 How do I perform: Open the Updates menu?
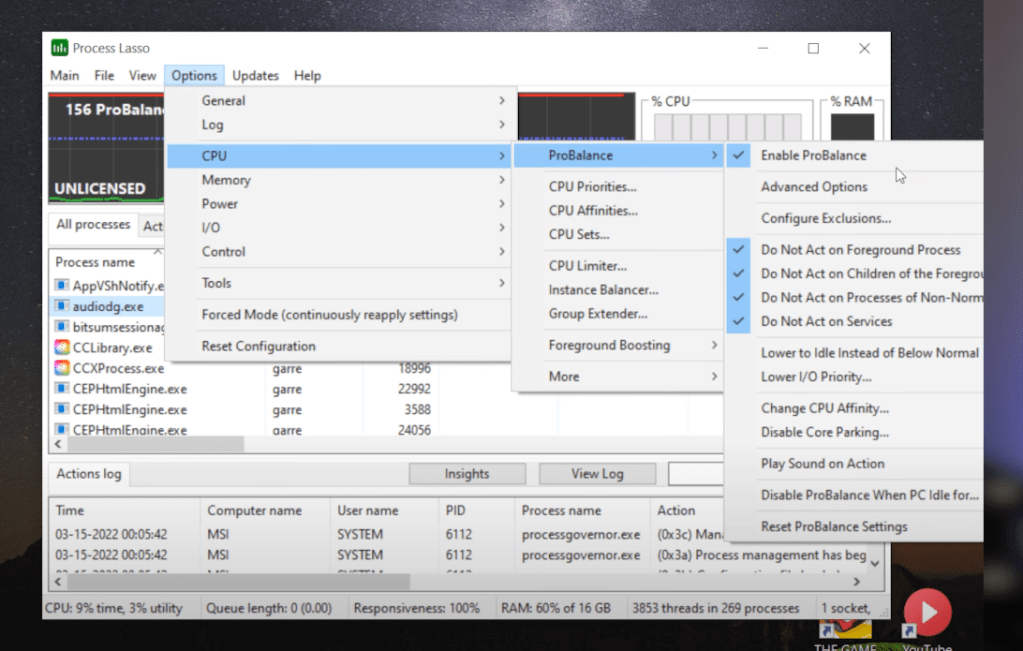tap(255, 76)
